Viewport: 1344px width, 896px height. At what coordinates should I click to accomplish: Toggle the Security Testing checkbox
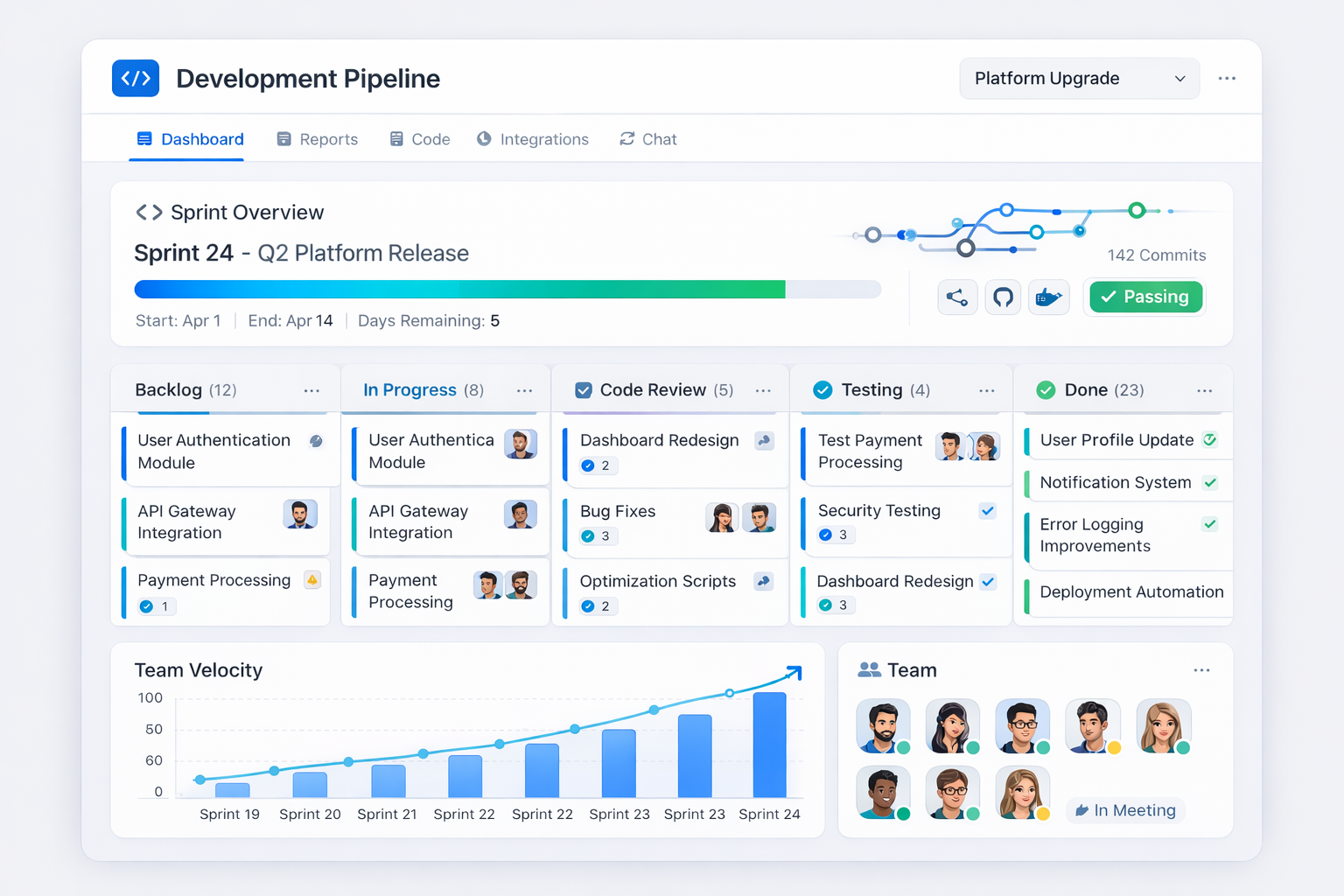pyautogui.click(x=987, y=510)
